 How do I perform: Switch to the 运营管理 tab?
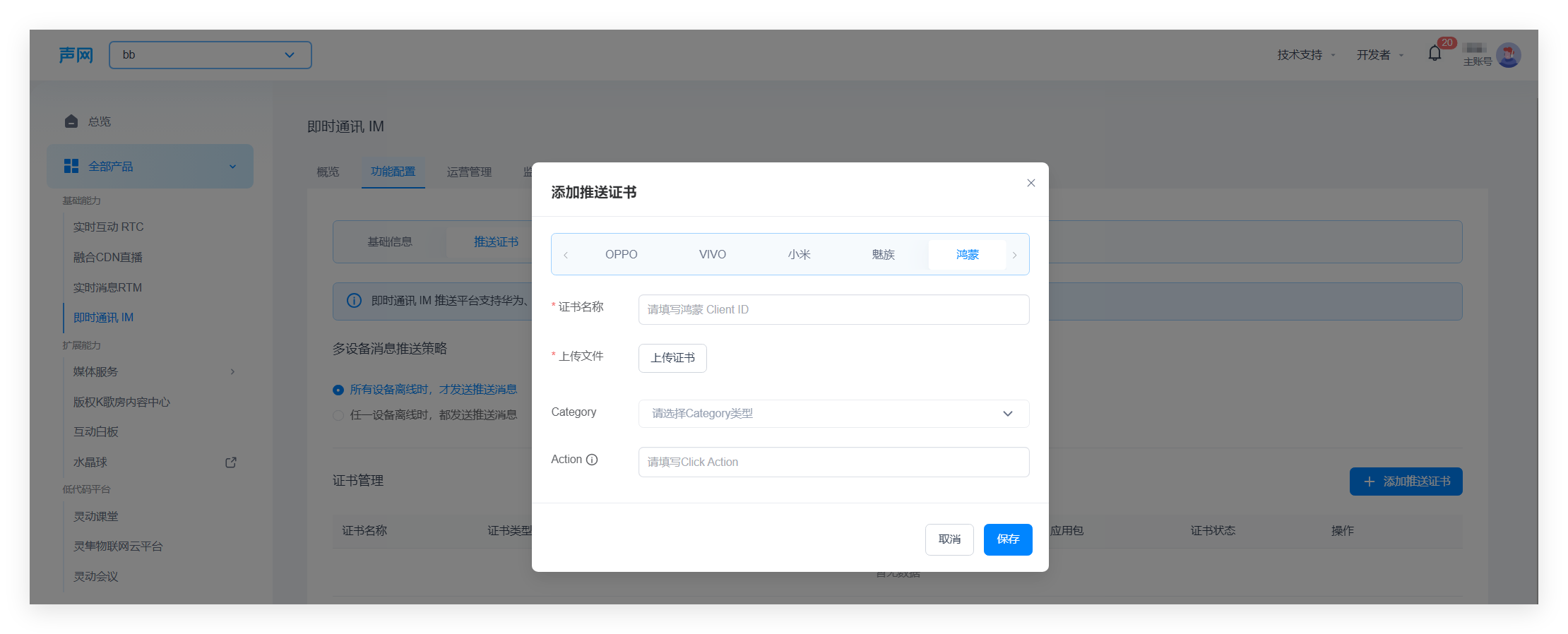(469, 172)
